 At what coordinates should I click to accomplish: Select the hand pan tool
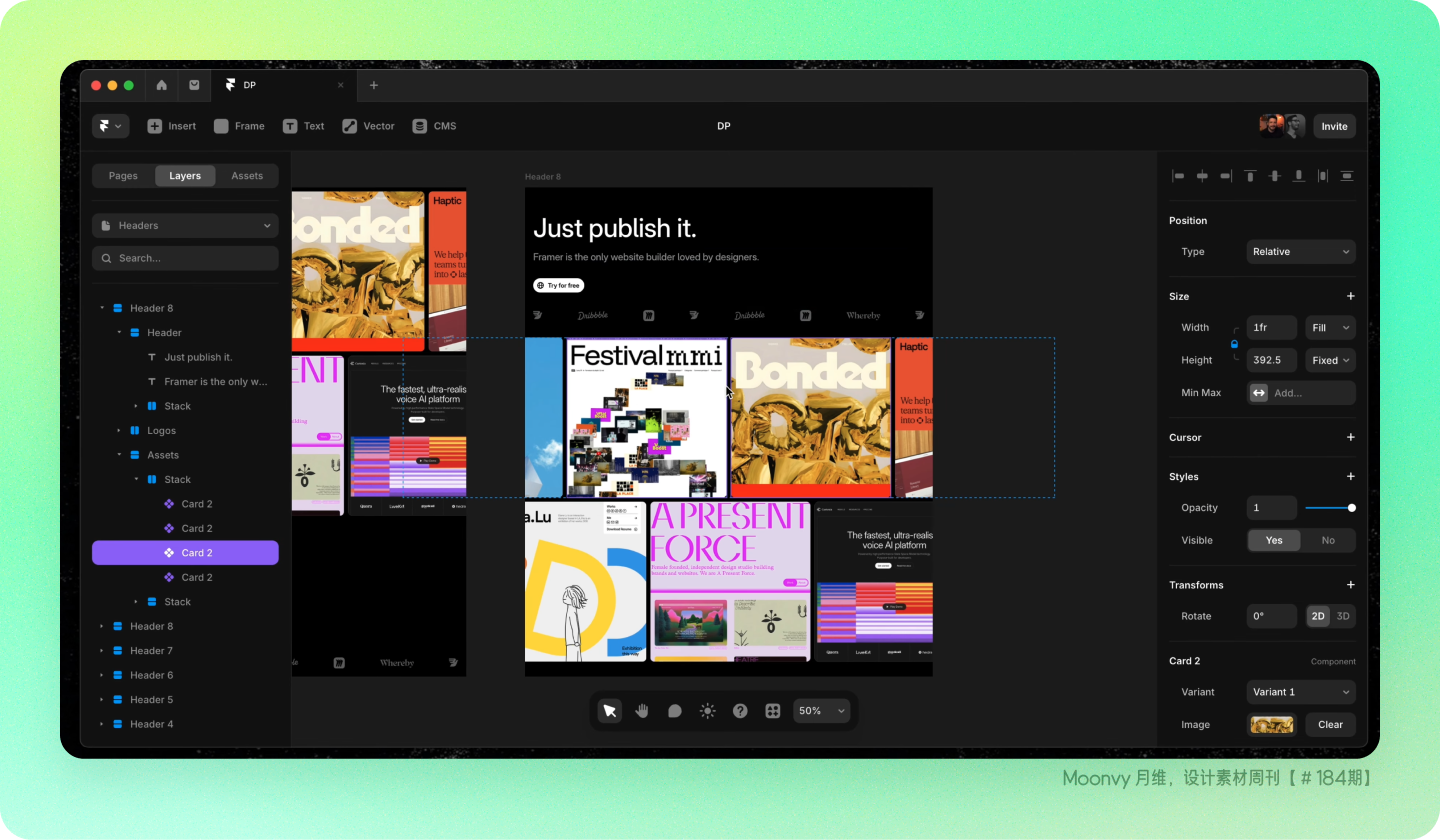642,711
